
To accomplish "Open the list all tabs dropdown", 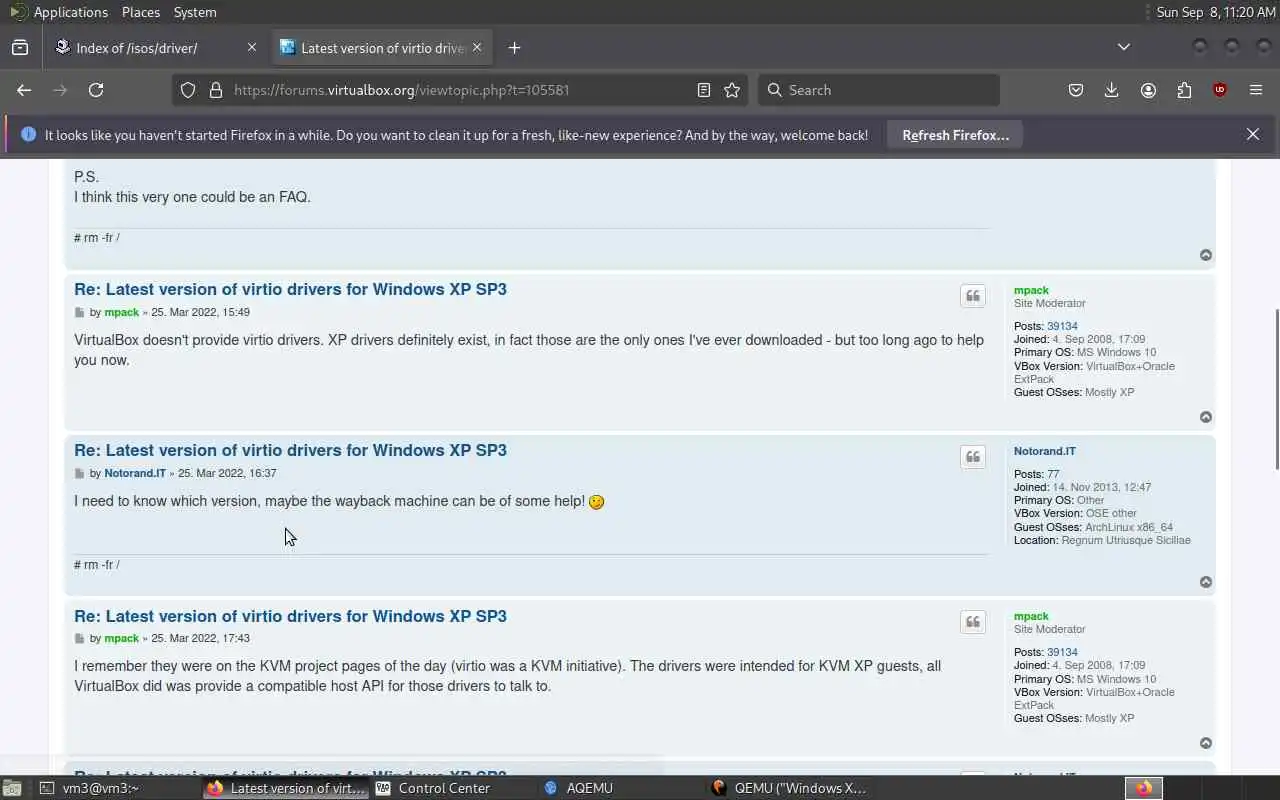I will (x=1124, y=47).
